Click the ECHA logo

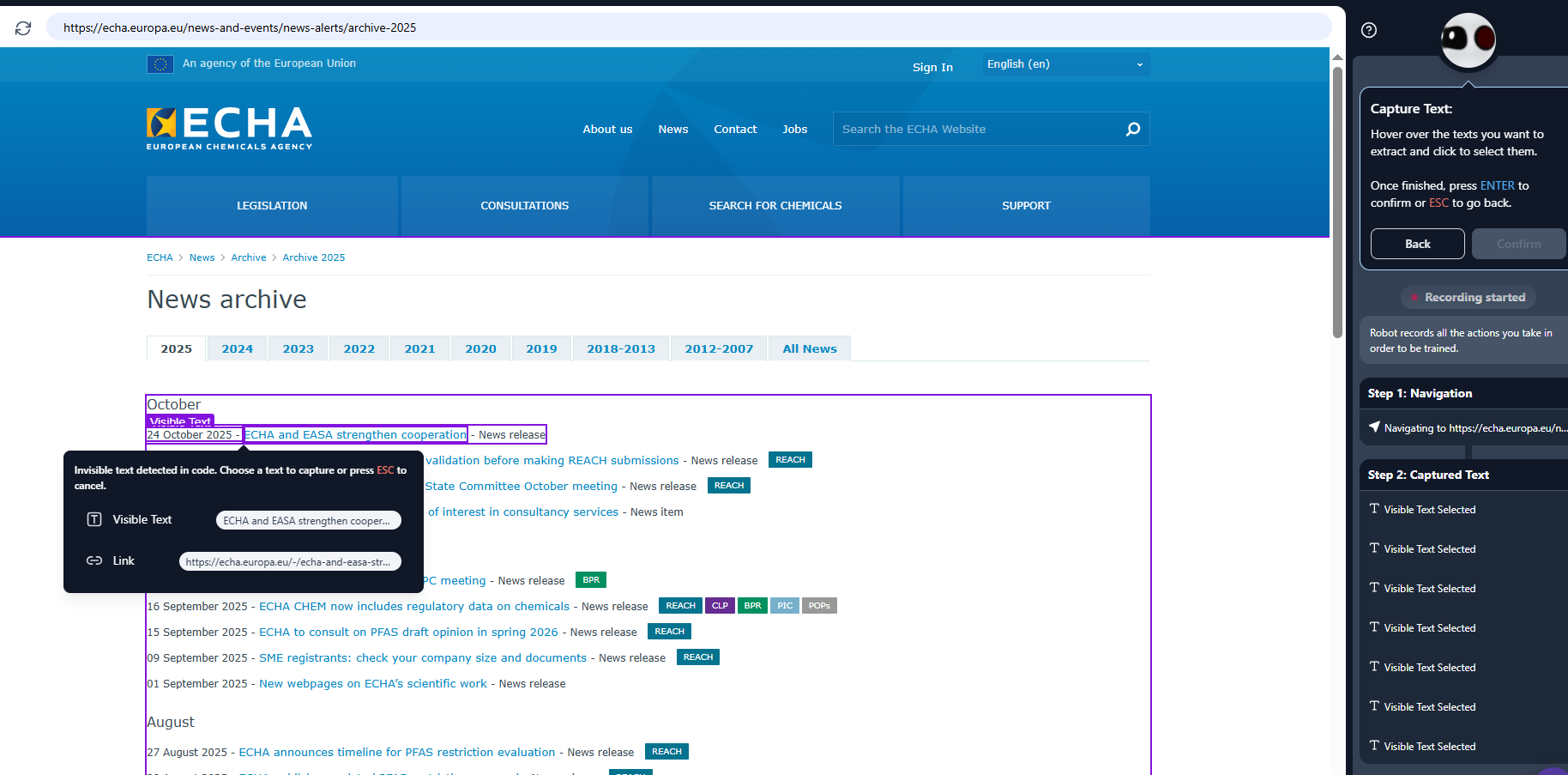(229, 129)
